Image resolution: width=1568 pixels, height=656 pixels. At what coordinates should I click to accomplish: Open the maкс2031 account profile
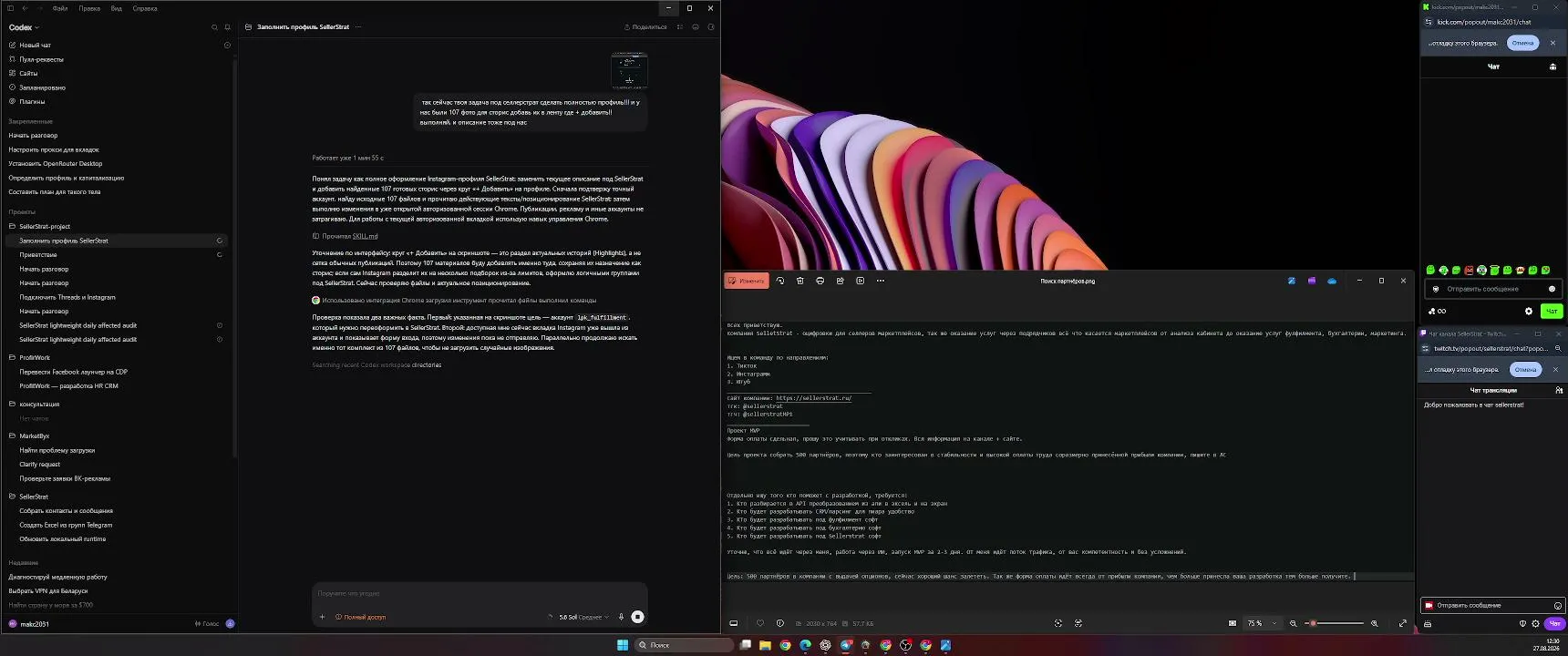(29, 624)
